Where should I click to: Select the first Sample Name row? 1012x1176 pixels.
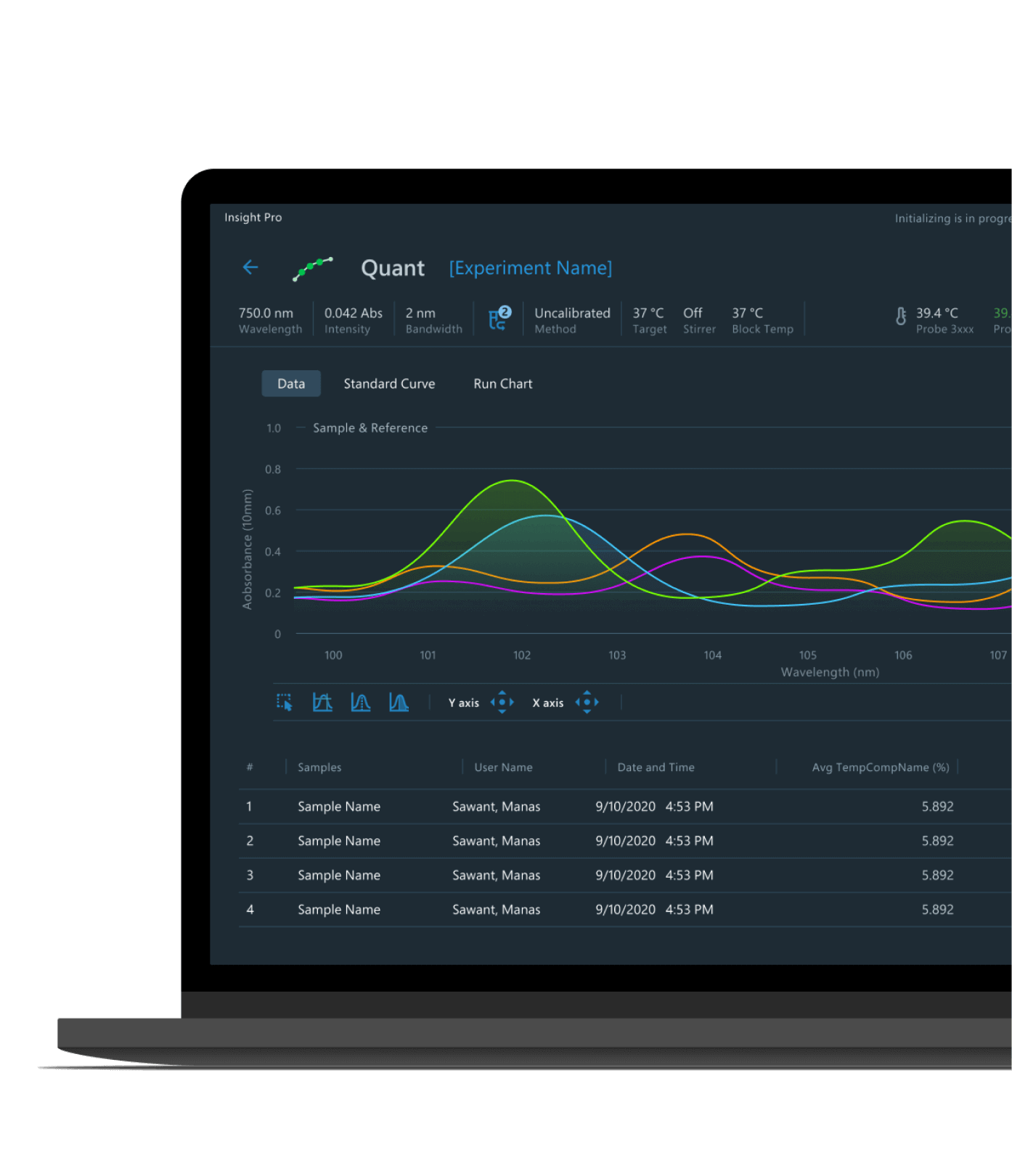pos(339,807)
